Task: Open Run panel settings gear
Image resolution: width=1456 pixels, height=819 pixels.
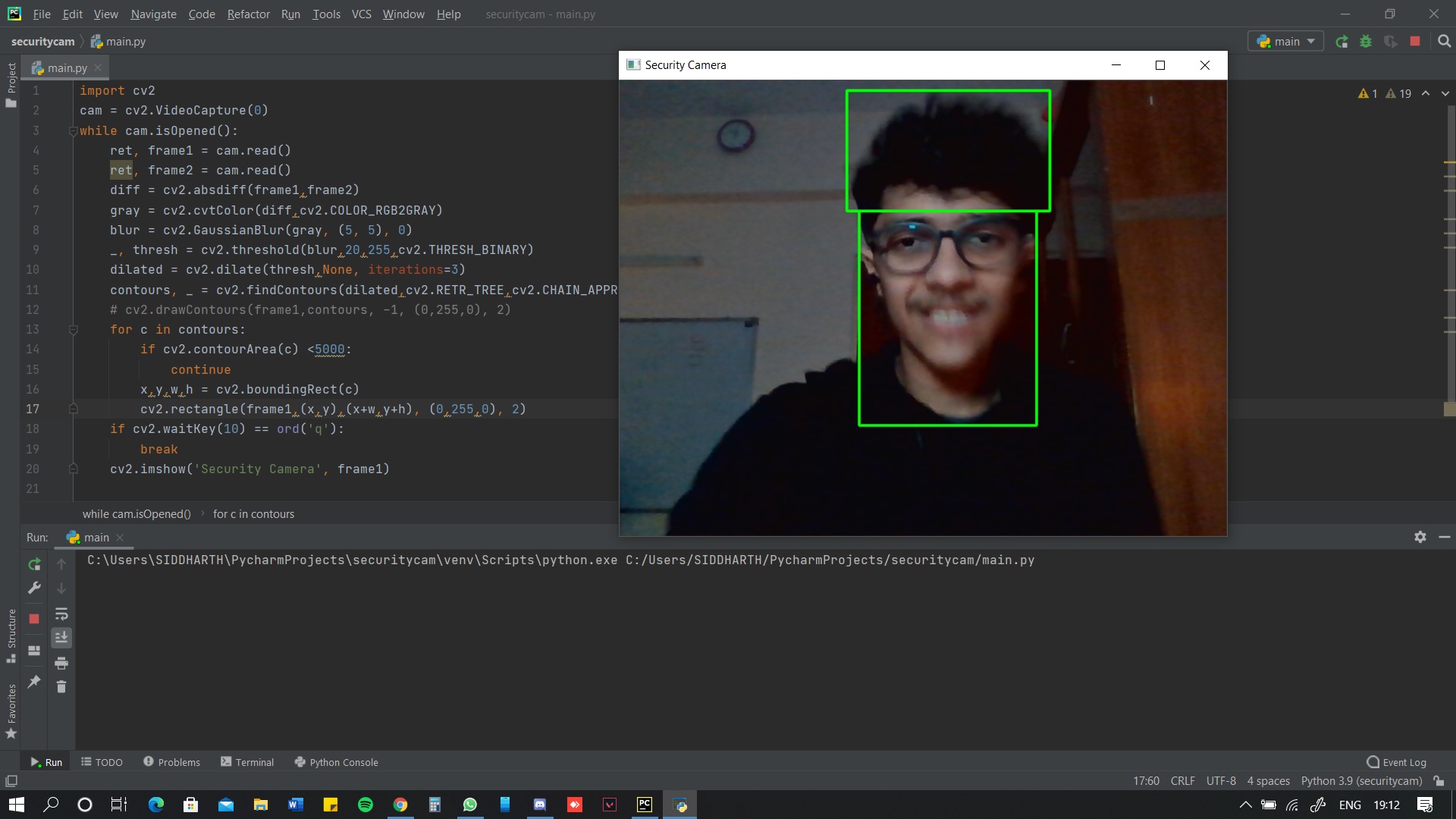Action: 1420,537
